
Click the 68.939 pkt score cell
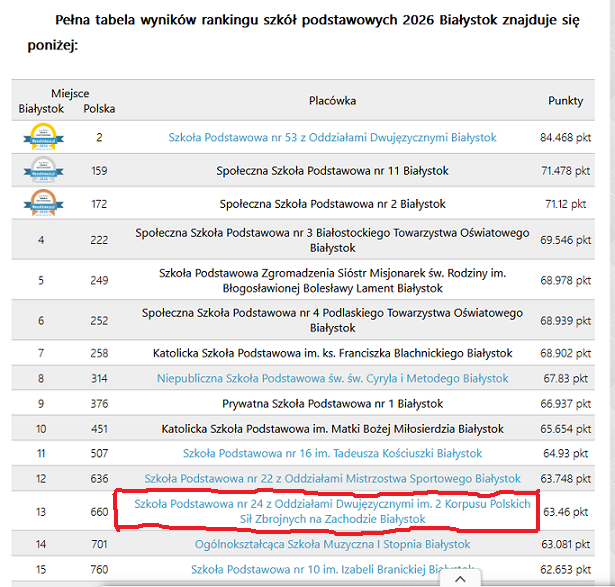click(565, 321)
